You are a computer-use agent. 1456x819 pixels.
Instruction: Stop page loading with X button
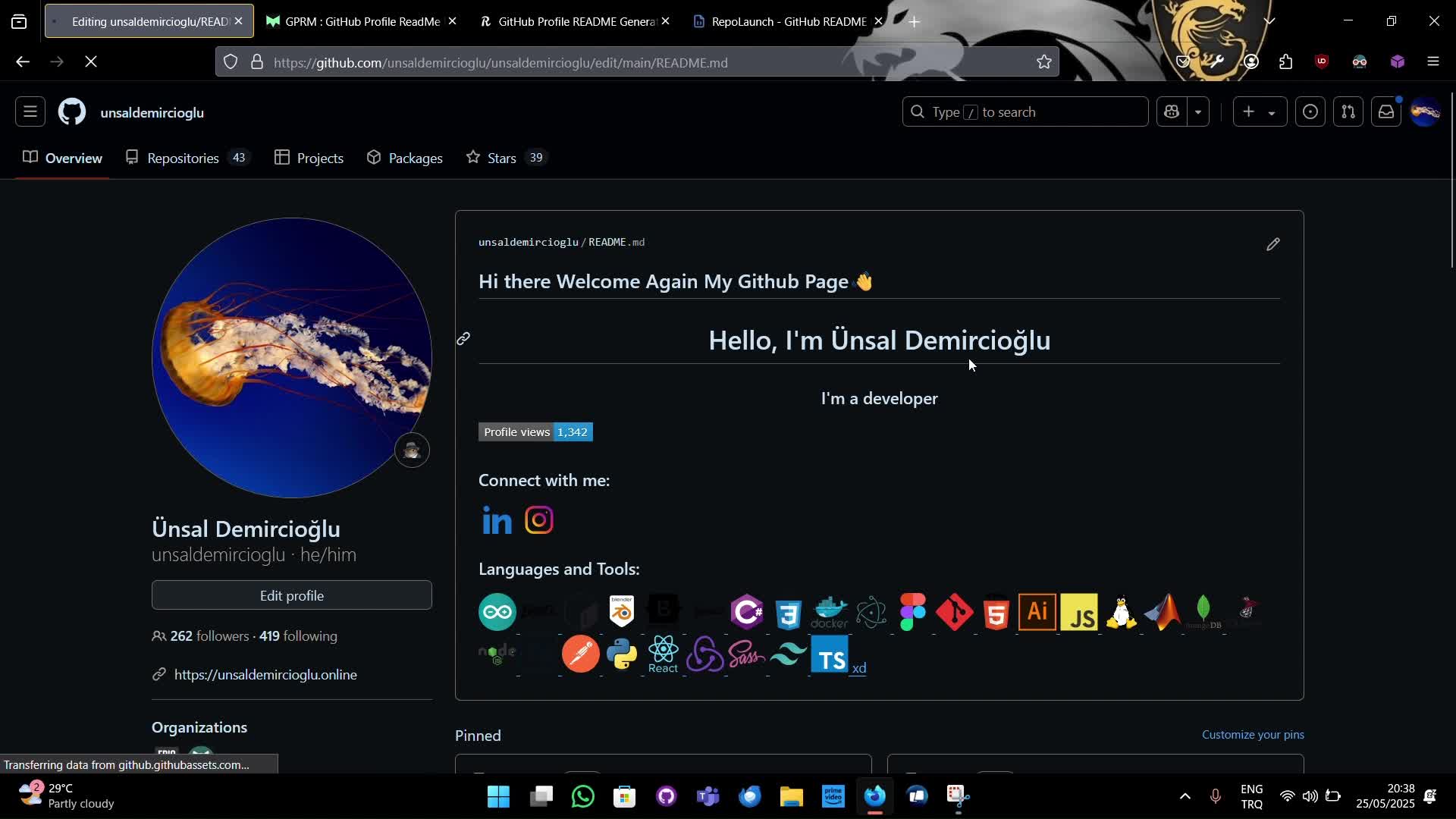[x=91, y=62]
